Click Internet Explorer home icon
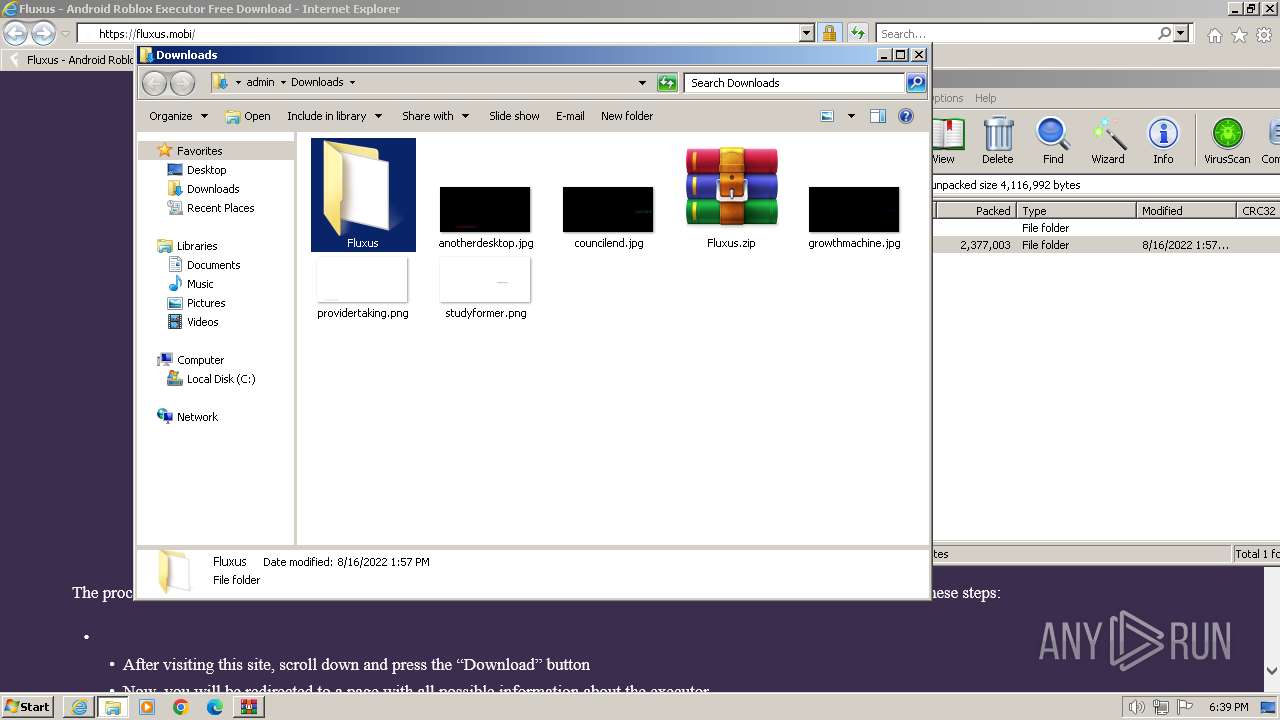The image size is (1280, 720). (1214, 35)
